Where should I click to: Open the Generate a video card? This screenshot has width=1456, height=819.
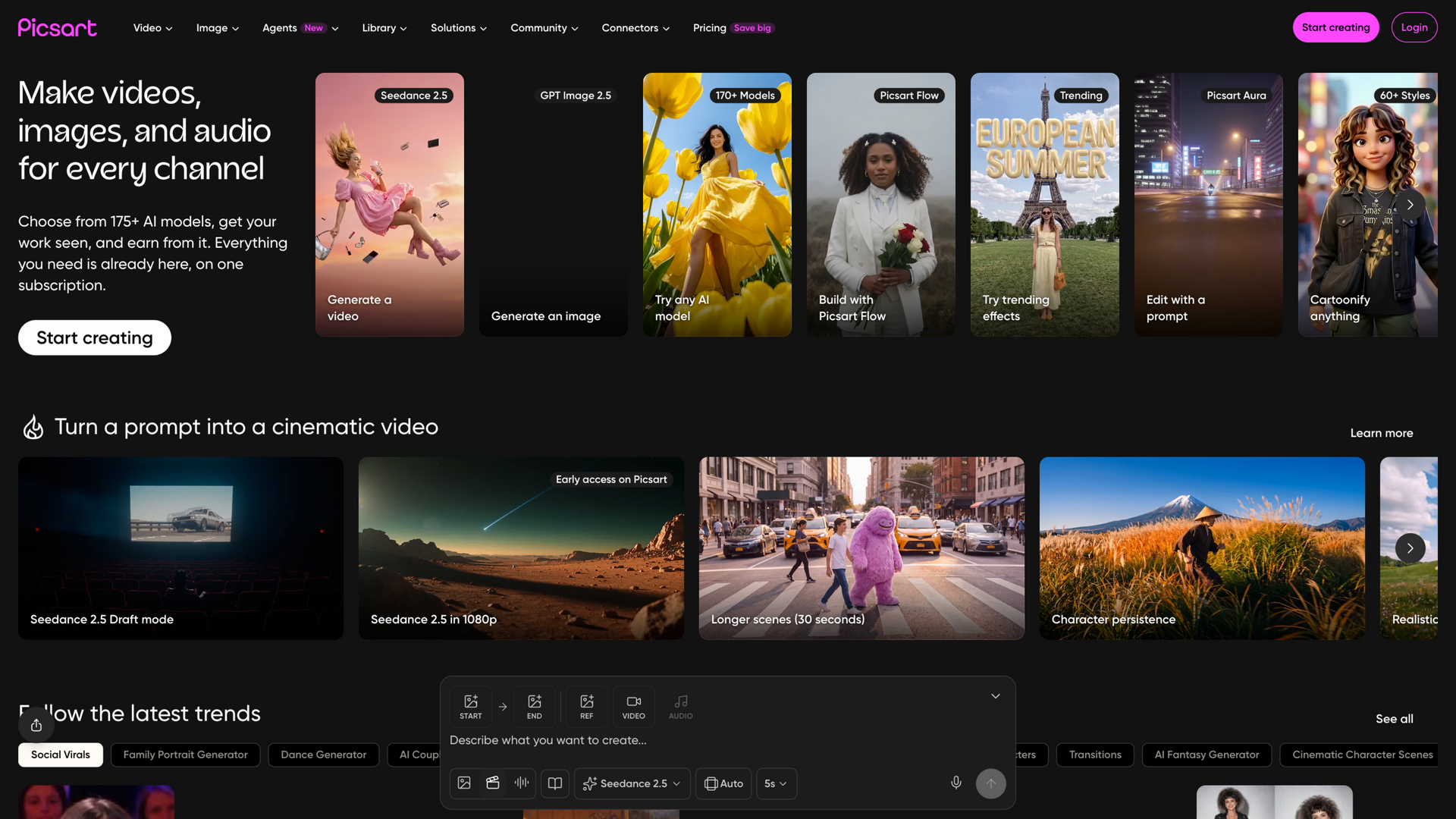(x=390, y=205)
